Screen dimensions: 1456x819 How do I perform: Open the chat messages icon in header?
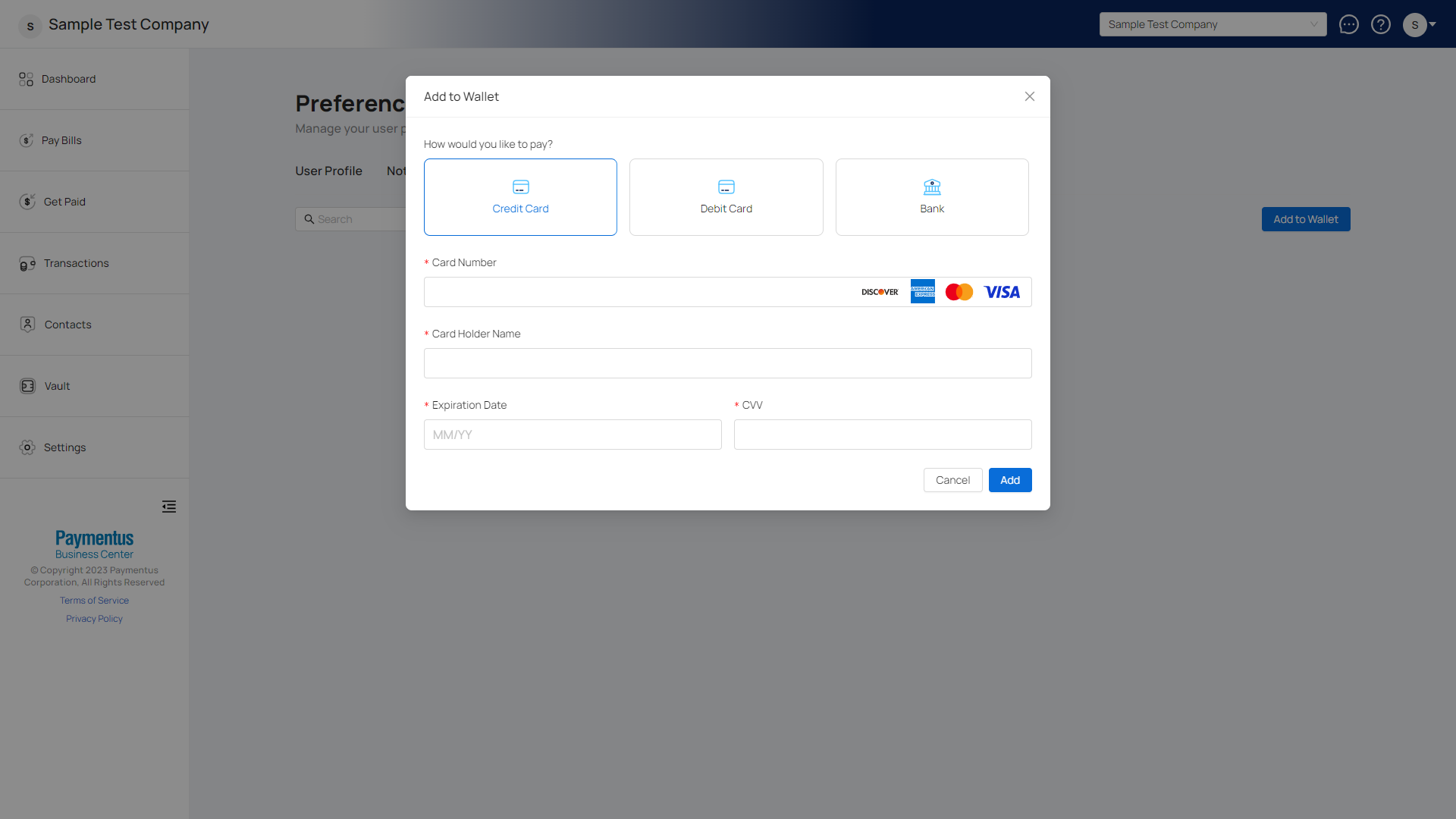tap(1348, 24)
